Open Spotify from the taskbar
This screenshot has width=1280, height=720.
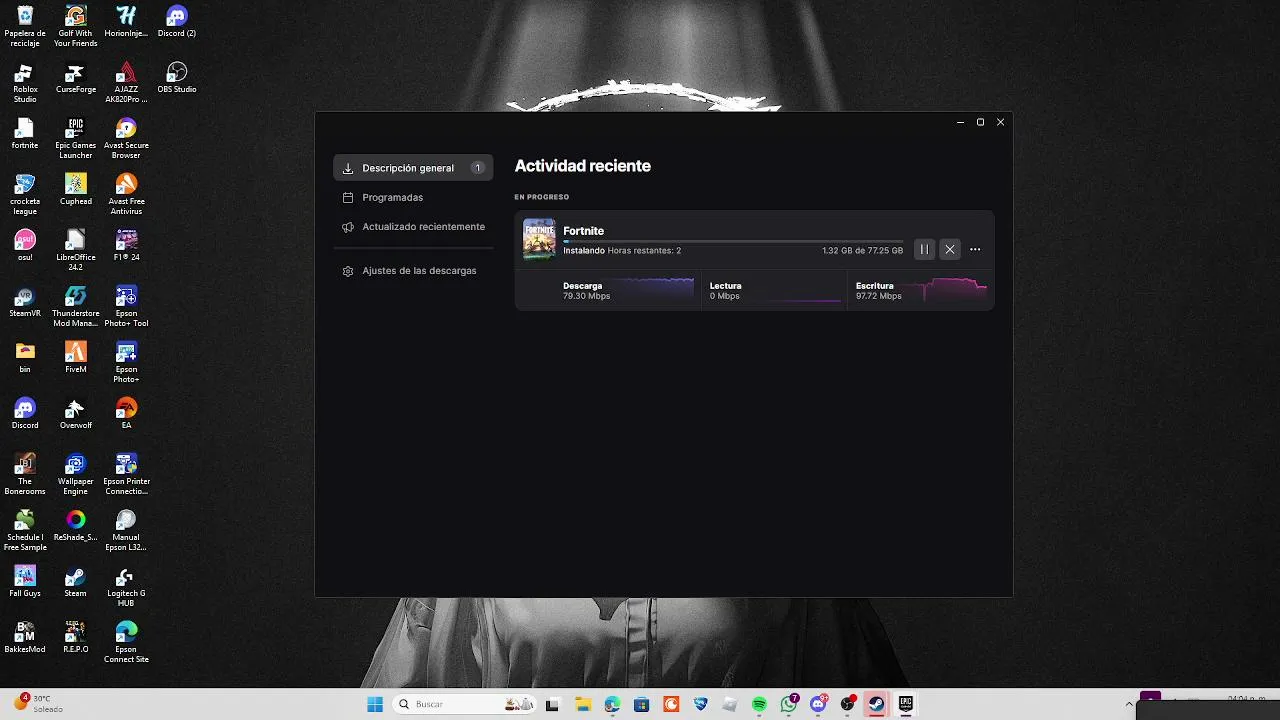click(x=759, y=704)
